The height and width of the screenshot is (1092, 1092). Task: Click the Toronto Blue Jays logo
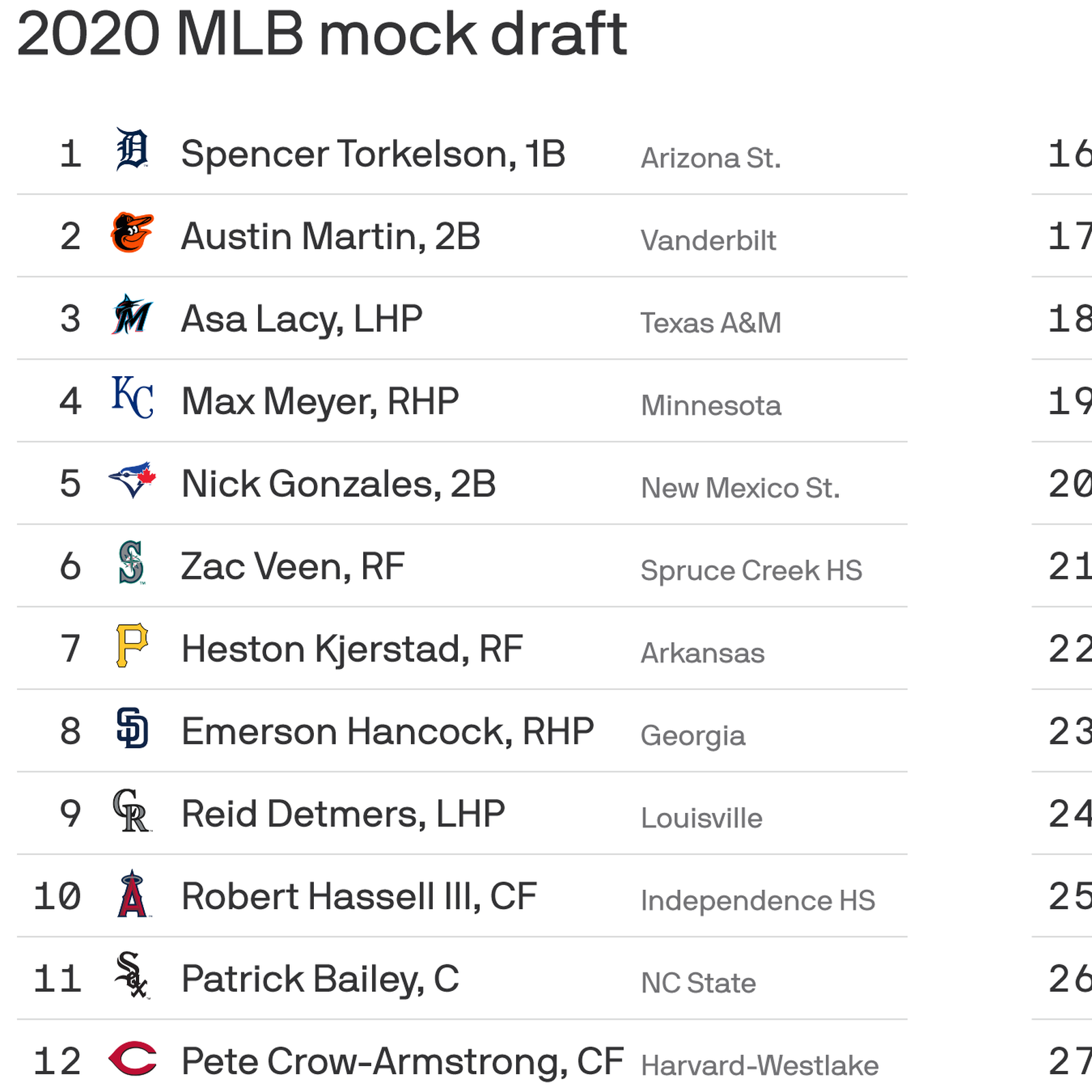(132, 480)
